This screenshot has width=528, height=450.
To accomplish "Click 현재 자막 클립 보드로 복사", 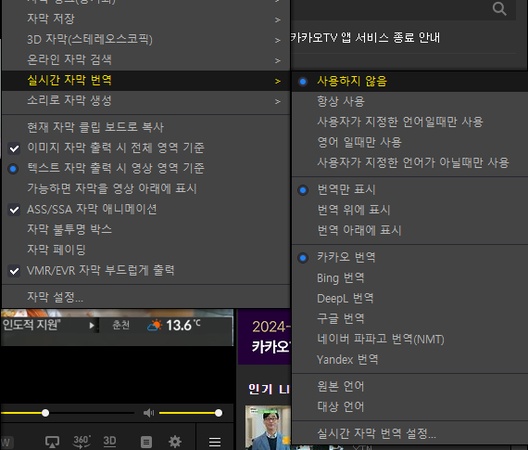I will coord(146,127).
